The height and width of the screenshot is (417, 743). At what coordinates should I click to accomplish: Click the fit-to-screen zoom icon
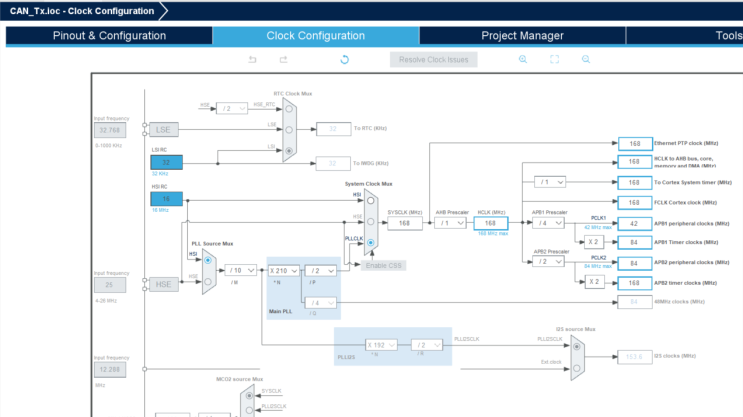(x=554, y=59)
